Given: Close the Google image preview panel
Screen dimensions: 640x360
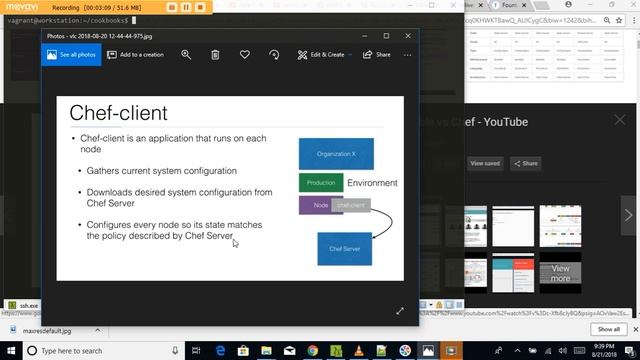Looking at the screenshot, I should click(x=620, y=120).
